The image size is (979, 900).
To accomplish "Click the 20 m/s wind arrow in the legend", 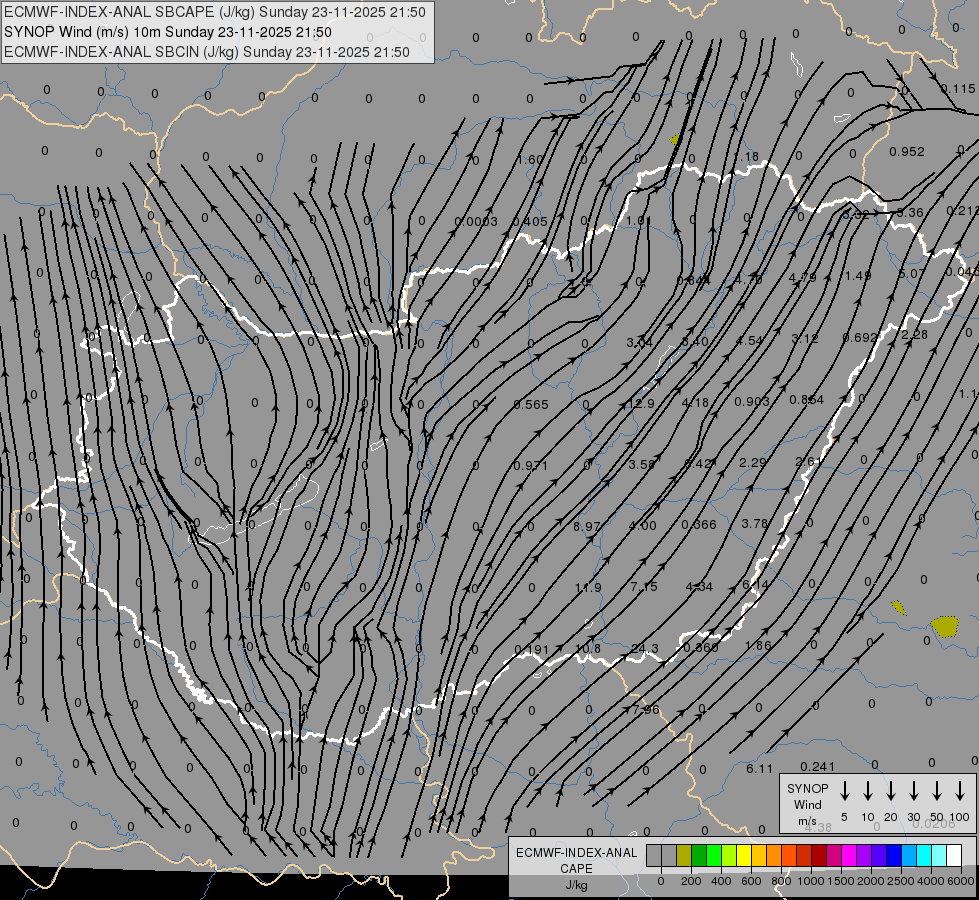I will [x=890, y=791].
